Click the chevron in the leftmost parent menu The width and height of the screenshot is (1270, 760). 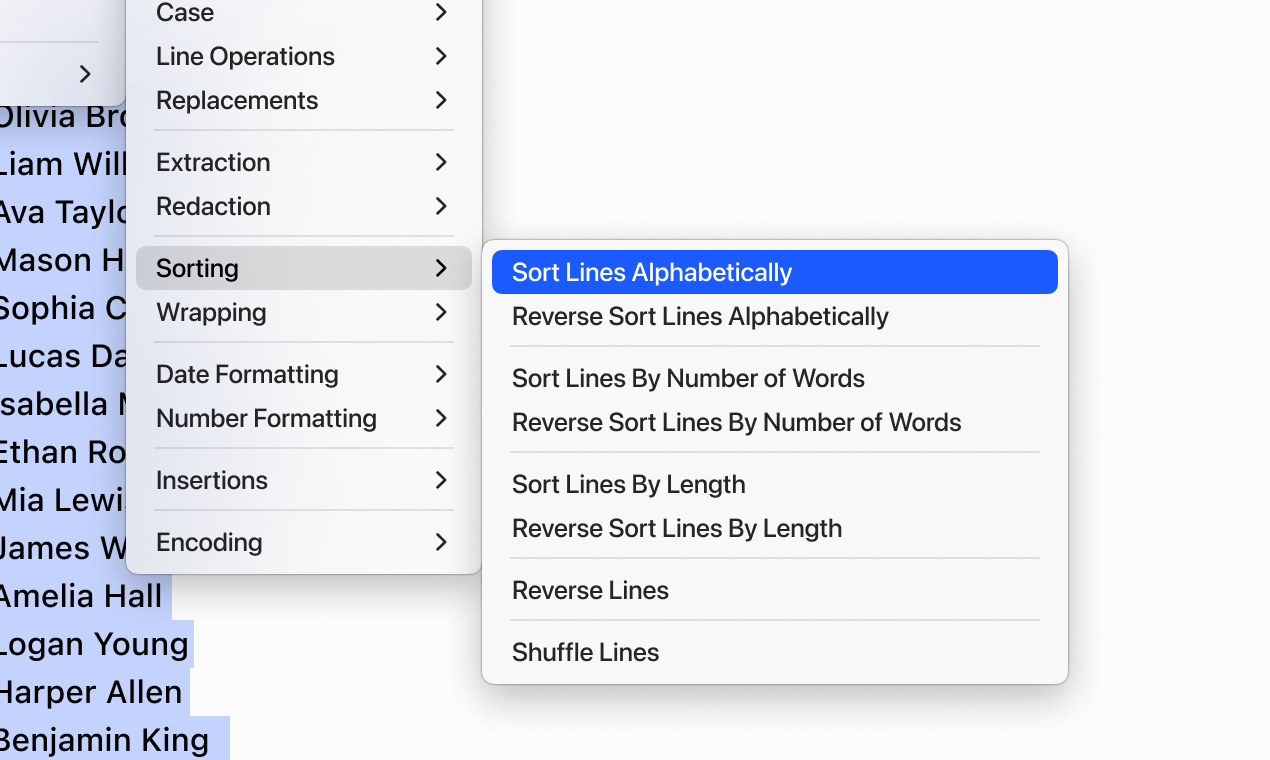click(85, 74)
